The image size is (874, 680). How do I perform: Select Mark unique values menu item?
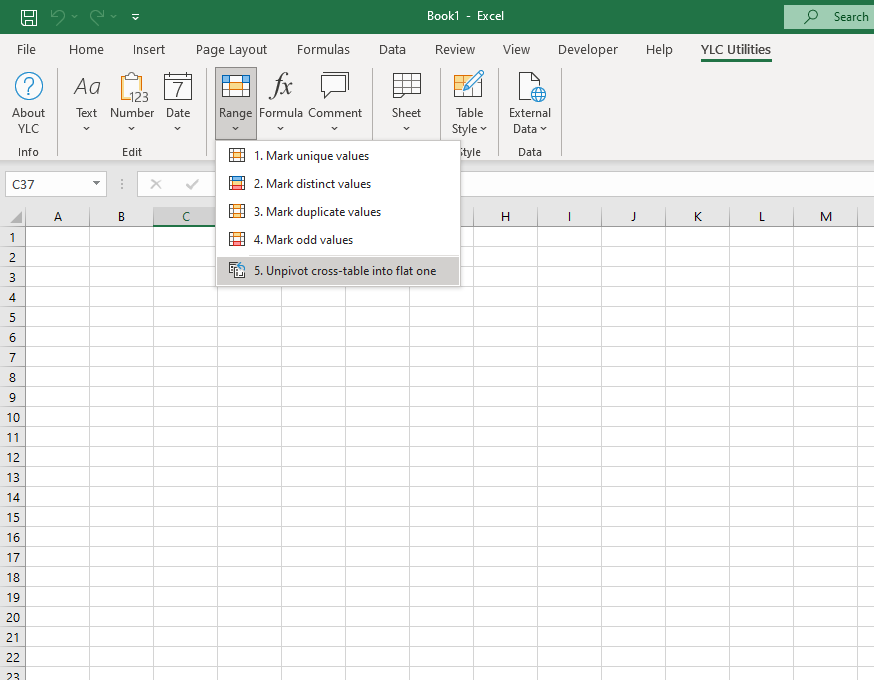(x=310, y=156)
